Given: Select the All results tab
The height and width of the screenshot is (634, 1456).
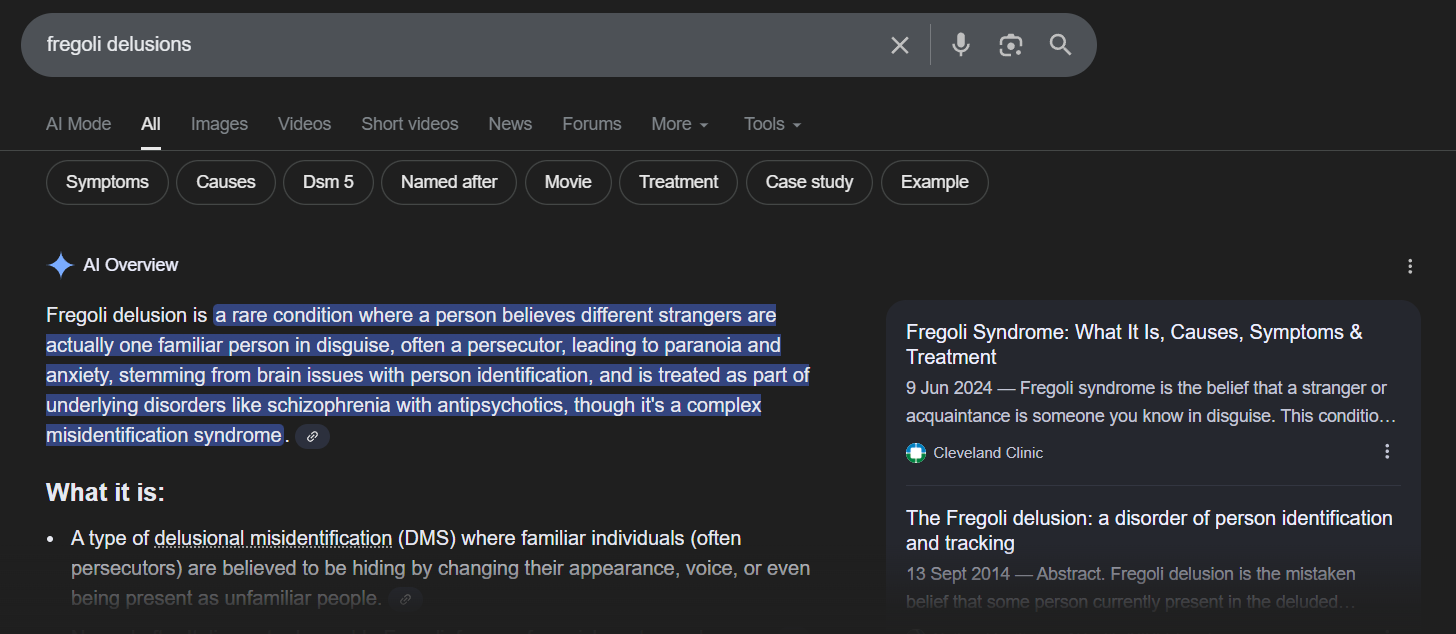Looking at the screenshot, I should pos(151,124).
